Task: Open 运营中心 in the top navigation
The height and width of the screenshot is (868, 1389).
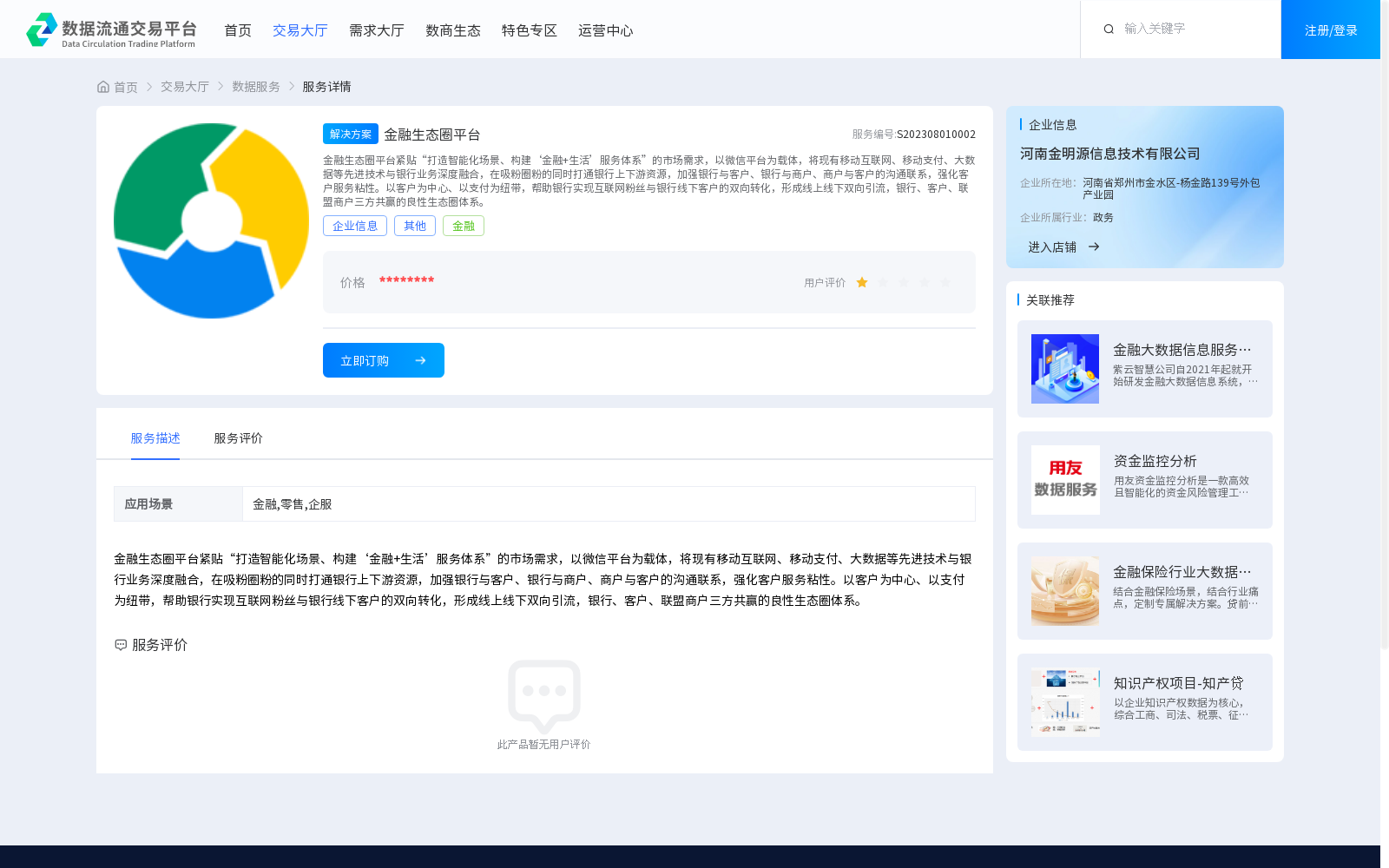Action: point(606,30)
